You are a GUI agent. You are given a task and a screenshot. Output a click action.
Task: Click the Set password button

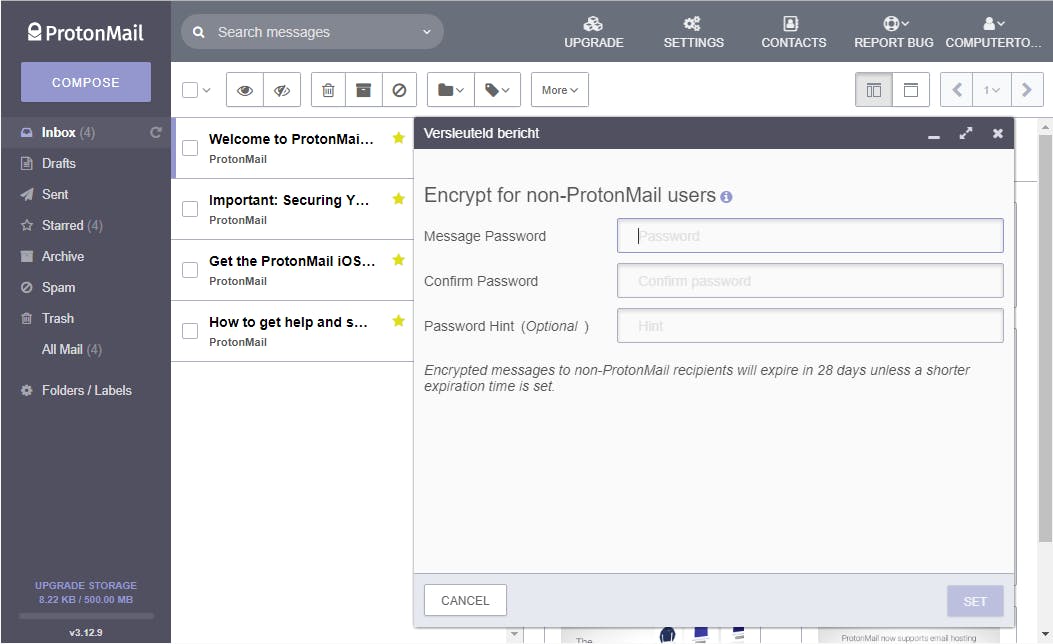point(975,601)
